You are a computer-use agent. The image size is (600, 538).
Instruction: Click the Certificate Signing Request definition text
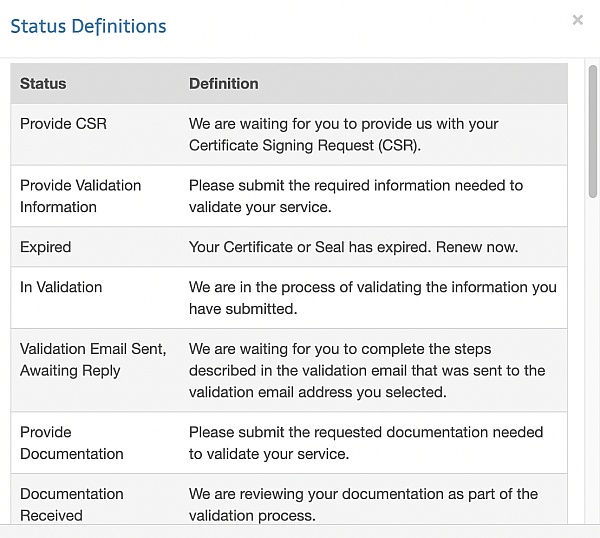(x=344, y=135)
